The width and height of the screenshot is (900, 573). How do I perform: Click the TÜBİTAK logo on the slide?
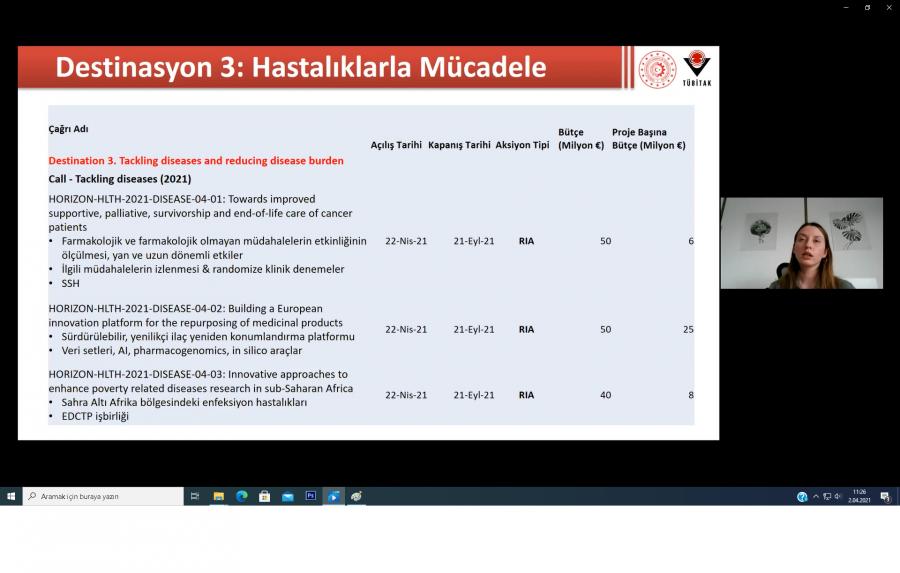point(696,68)
